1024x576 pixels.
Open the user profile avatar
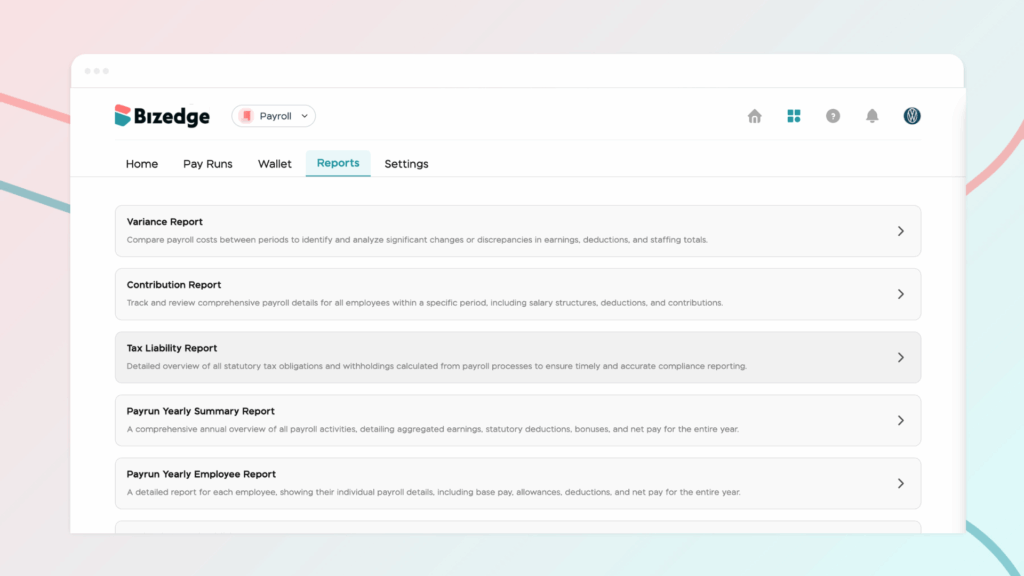tap(912, 116)
